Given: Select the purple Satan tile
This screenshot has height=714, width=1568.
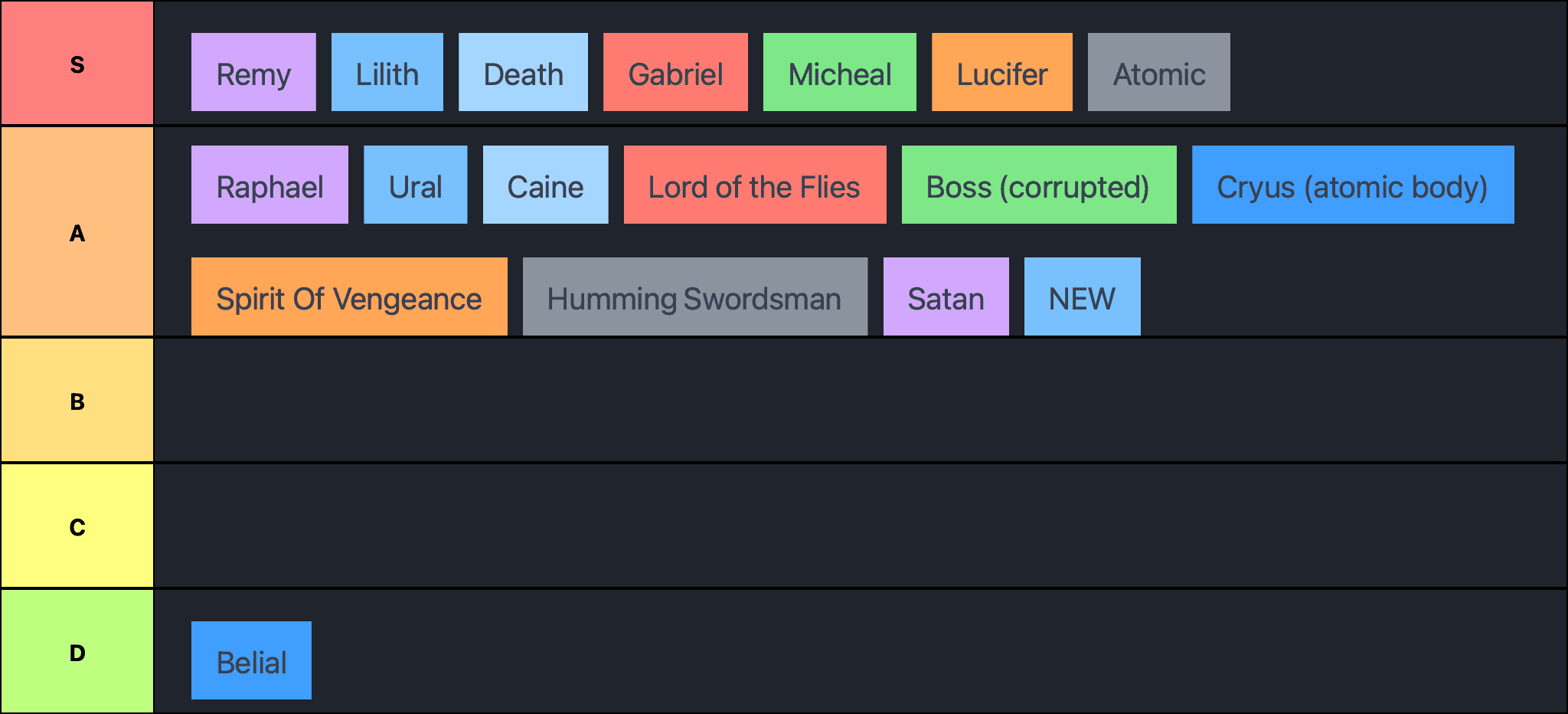Looking at the screenshot, I should coord(946,297).
